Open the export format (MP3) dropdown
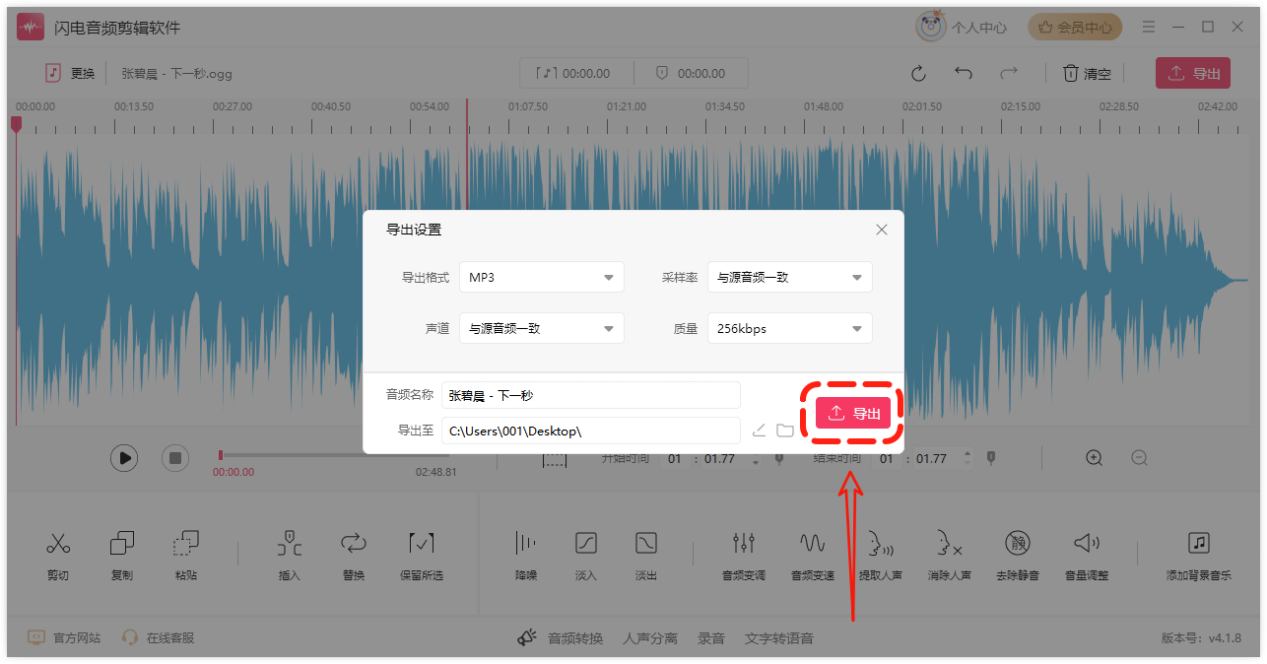The width and height of the screenshot is (1267, 664). (x=541, y=277)
